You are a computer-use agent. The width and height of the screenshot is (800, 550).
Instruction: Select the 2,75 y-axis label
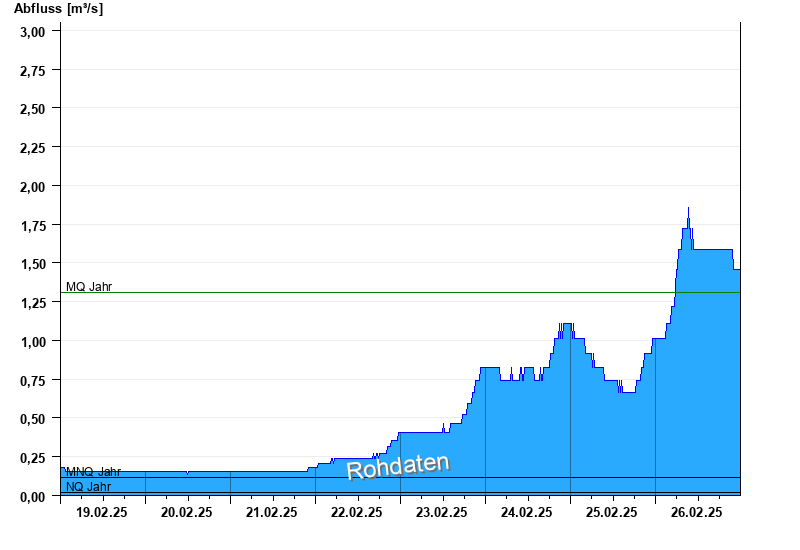[33, 71]
